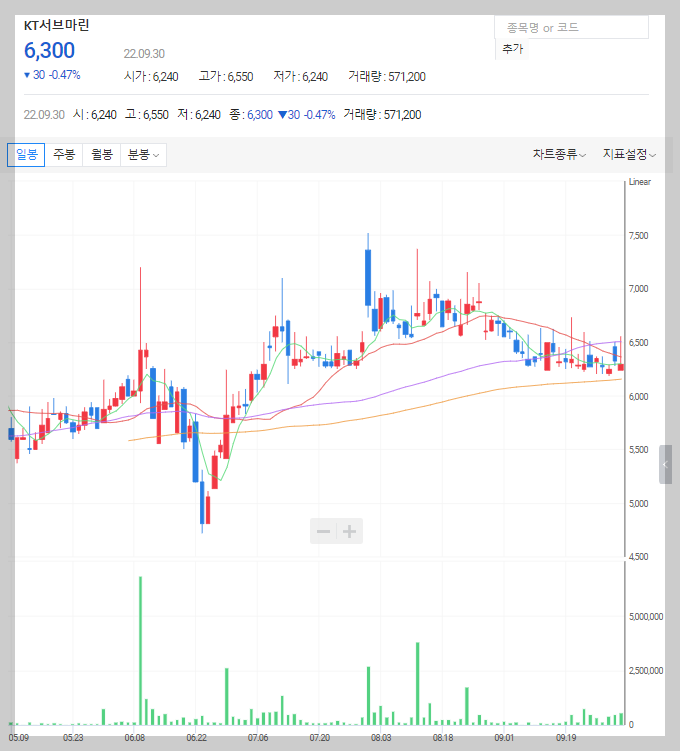This screenshot has width=680, height=751.
Task: Open the 차트종류 chart type dropdown
Action: click(x=559, y=154)
